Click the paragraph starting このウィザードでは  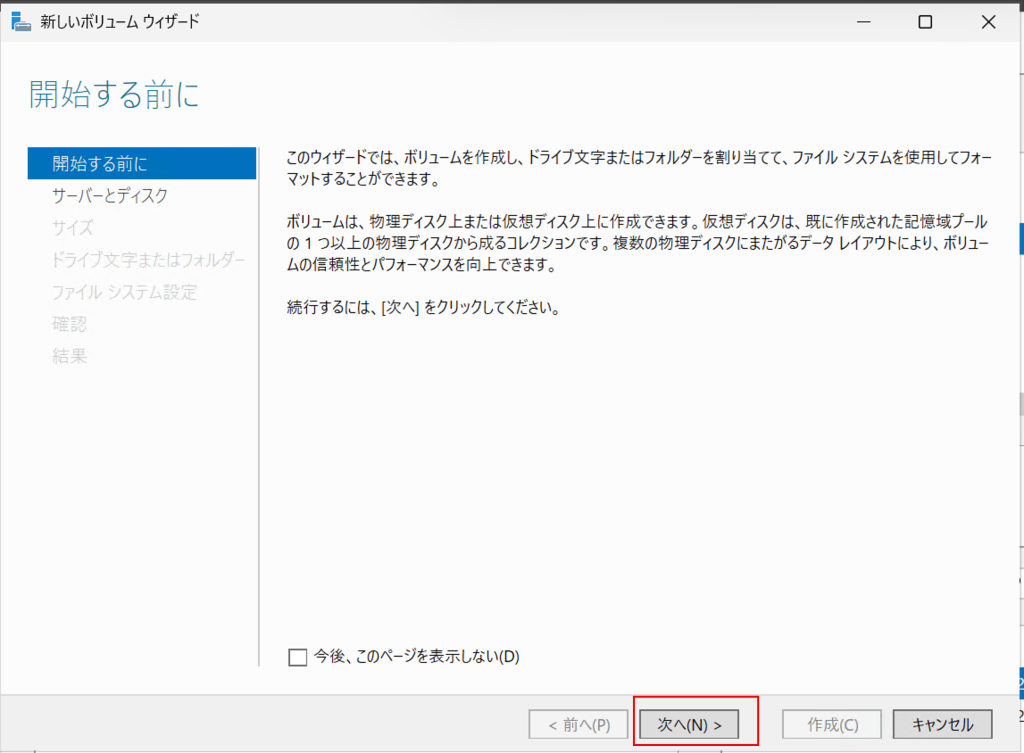639,168
